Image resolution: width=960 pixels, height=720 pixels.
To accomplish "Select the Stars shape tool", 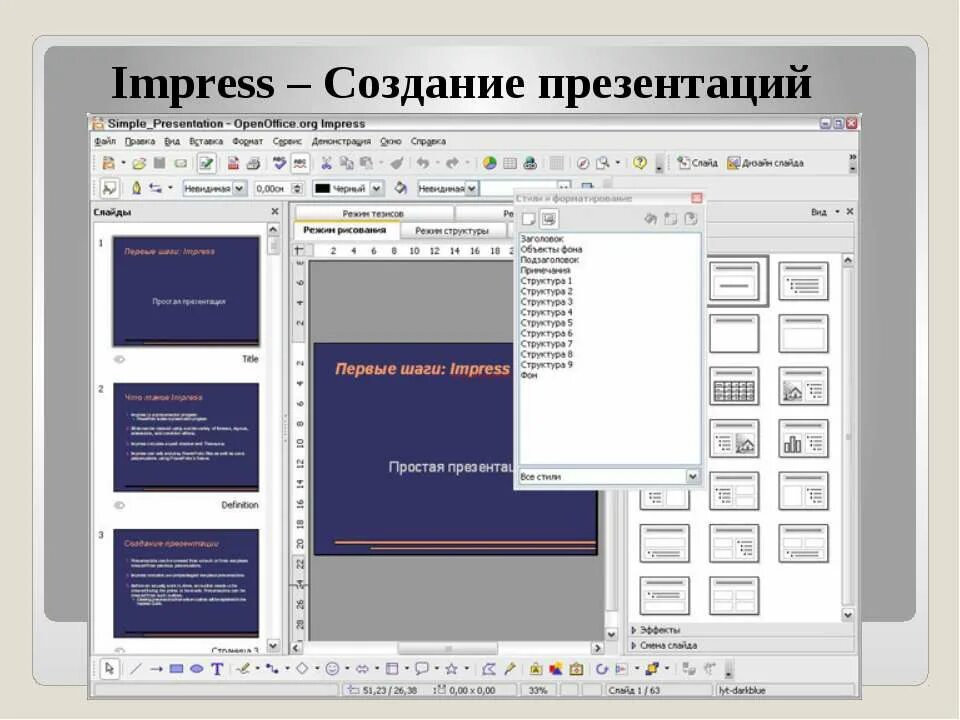I will (x=451, y=669).
